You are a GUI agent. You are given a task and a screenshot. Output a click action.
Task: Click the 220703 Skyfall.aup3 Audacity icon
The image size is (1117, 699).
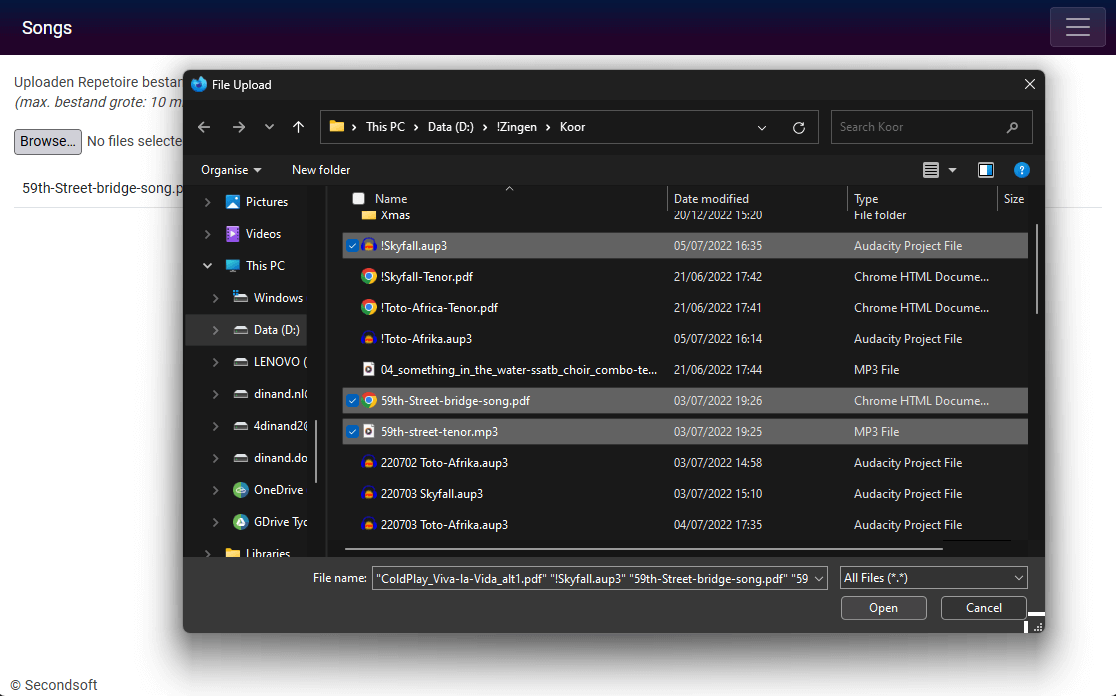pyautogui.click(x=368, y=494)
